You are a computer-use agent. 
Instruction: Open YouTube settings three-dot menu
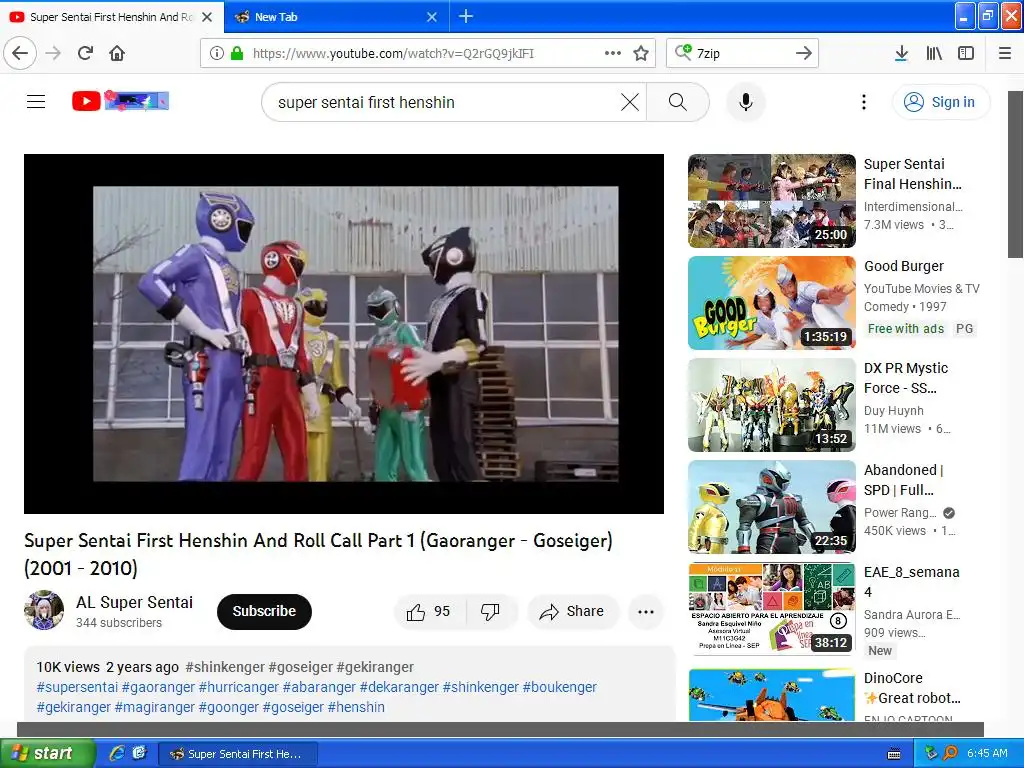[x=864, y=102]
